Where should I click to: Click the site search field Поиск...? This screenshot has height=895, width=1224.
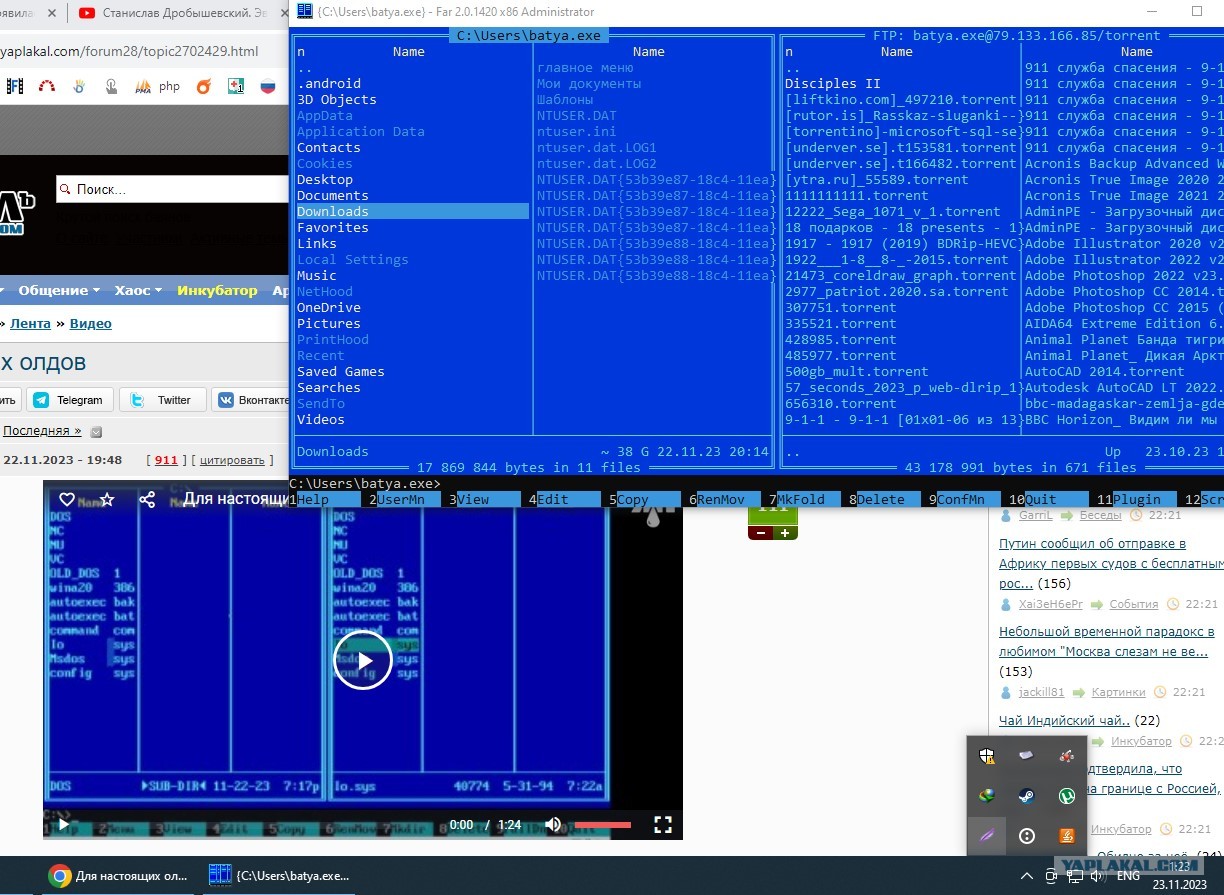(x=170, y=189)
